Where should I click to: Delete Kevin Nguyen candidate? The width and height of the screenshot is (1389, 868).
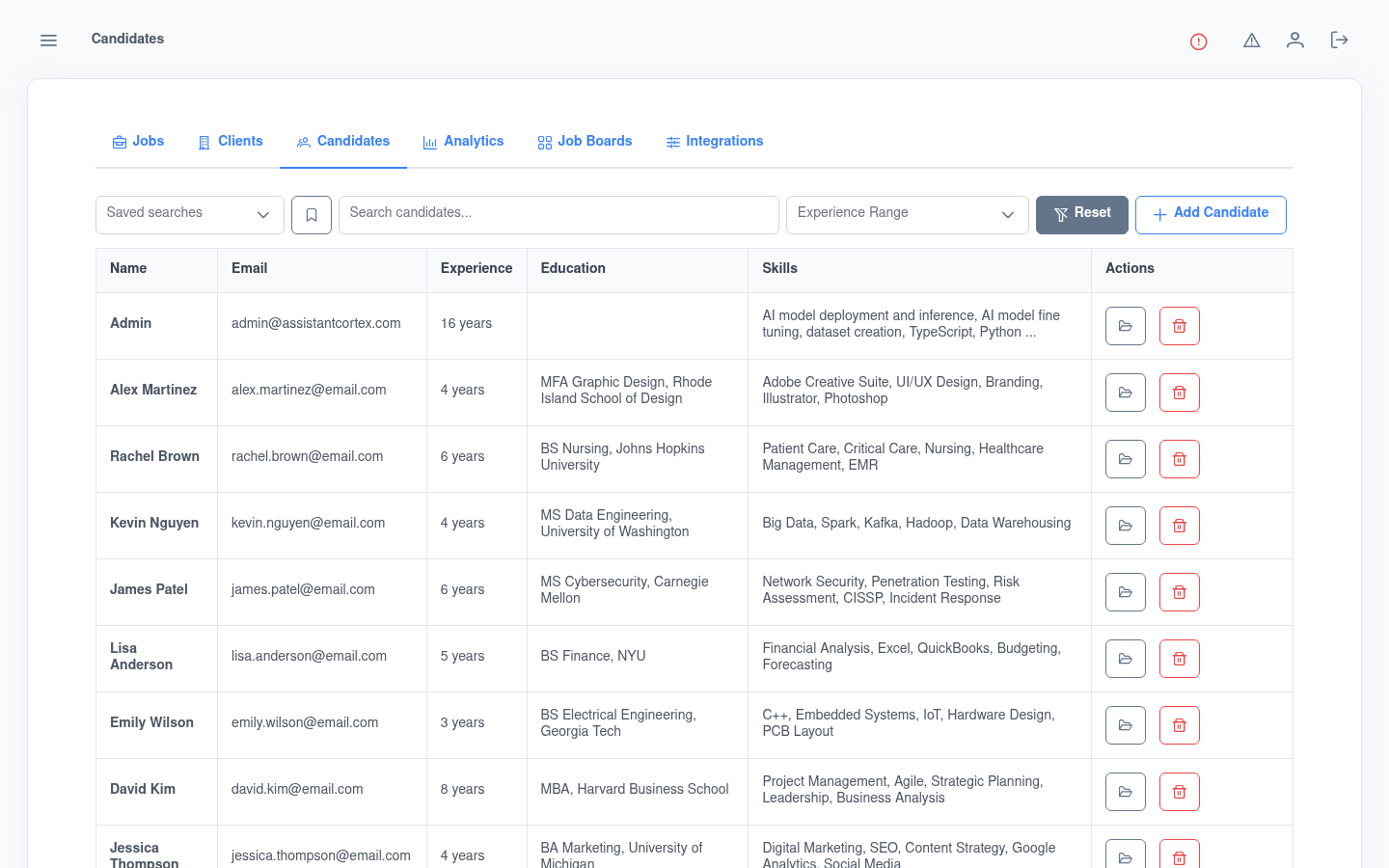(x=1180, y=526)
